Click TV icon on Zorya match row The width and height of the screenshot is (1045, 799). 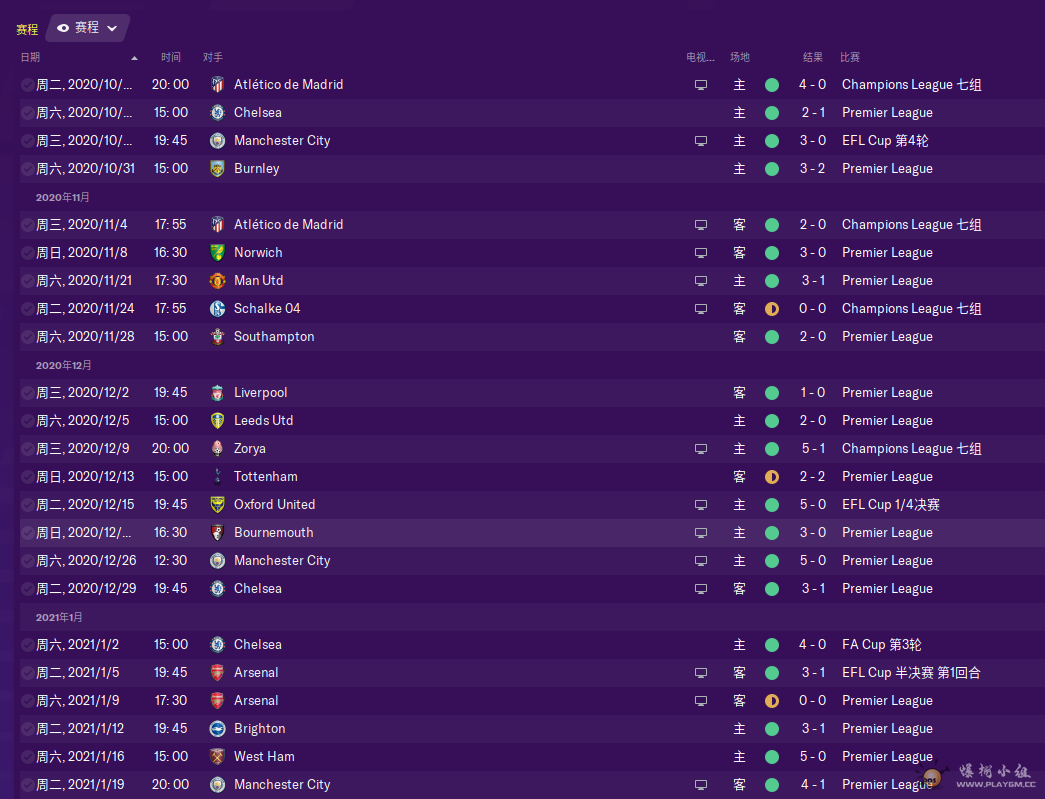[x=700, y=448]
